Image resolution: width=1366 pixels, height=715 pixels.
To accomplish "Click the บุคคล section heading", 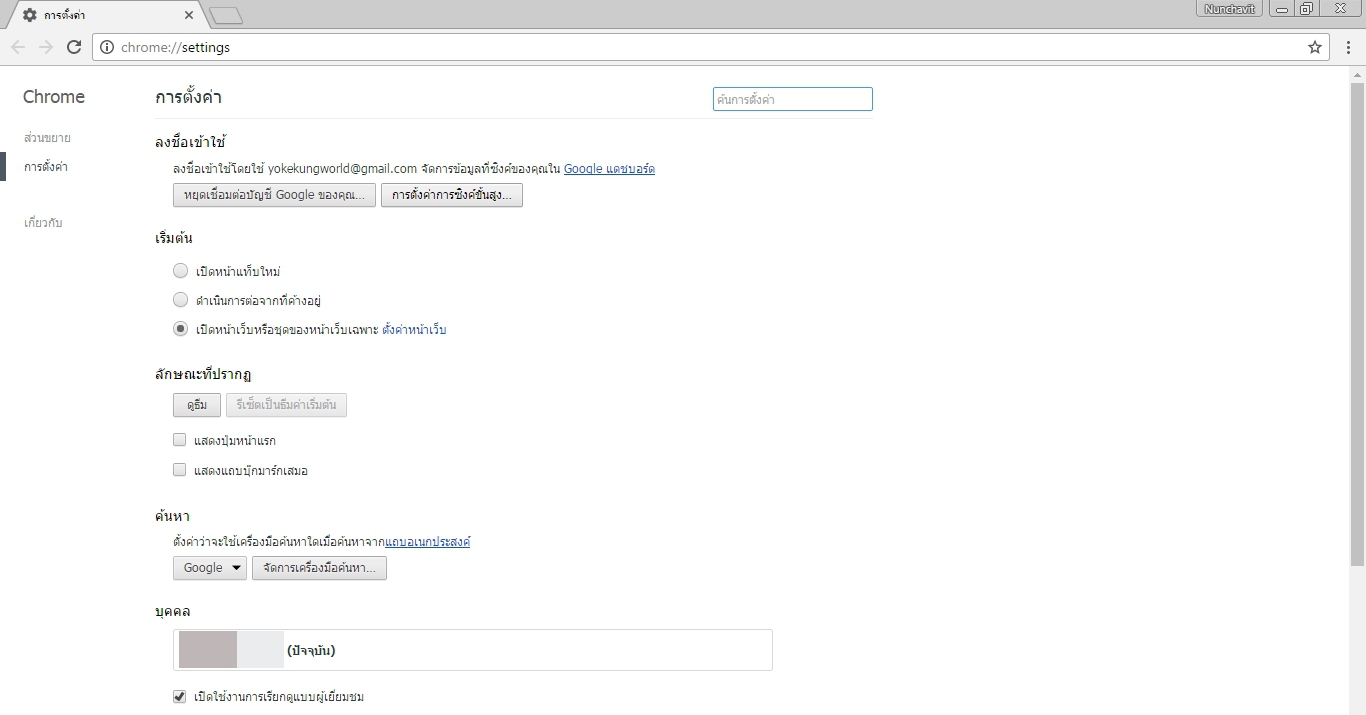I will pos(172,611).
